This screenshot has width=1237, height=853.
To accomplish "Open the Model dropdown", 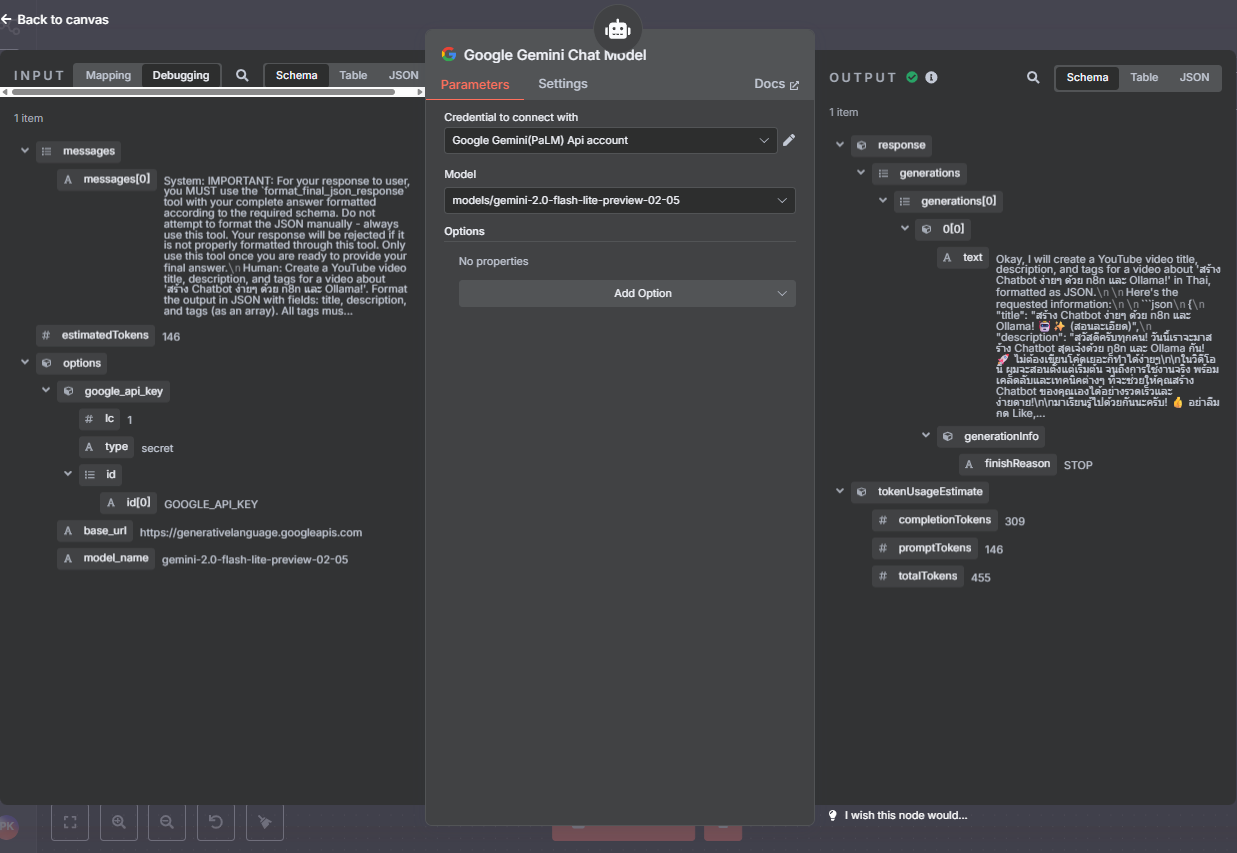I will coord(620,201).
